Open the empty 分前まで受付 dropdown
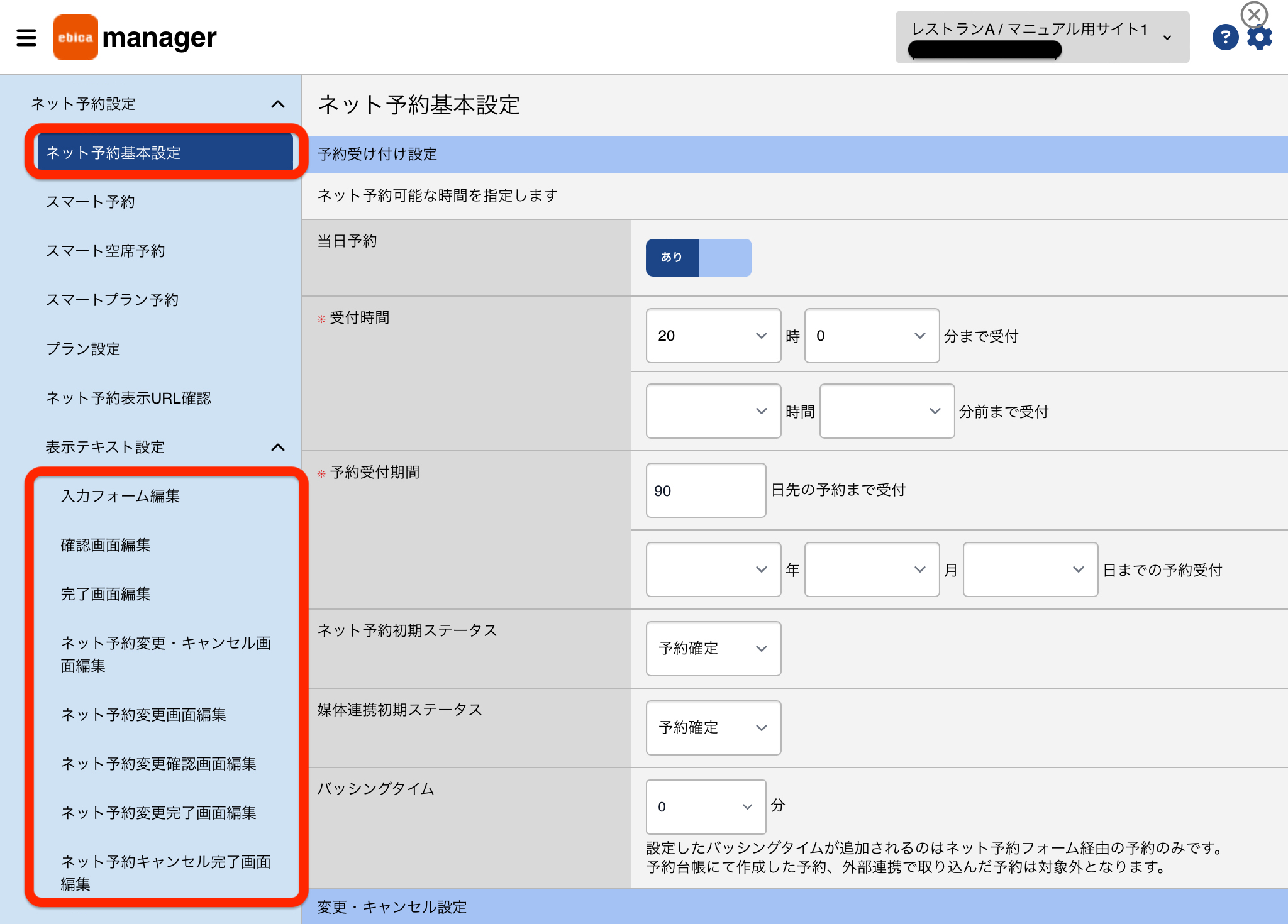 (x=887, y=411)
